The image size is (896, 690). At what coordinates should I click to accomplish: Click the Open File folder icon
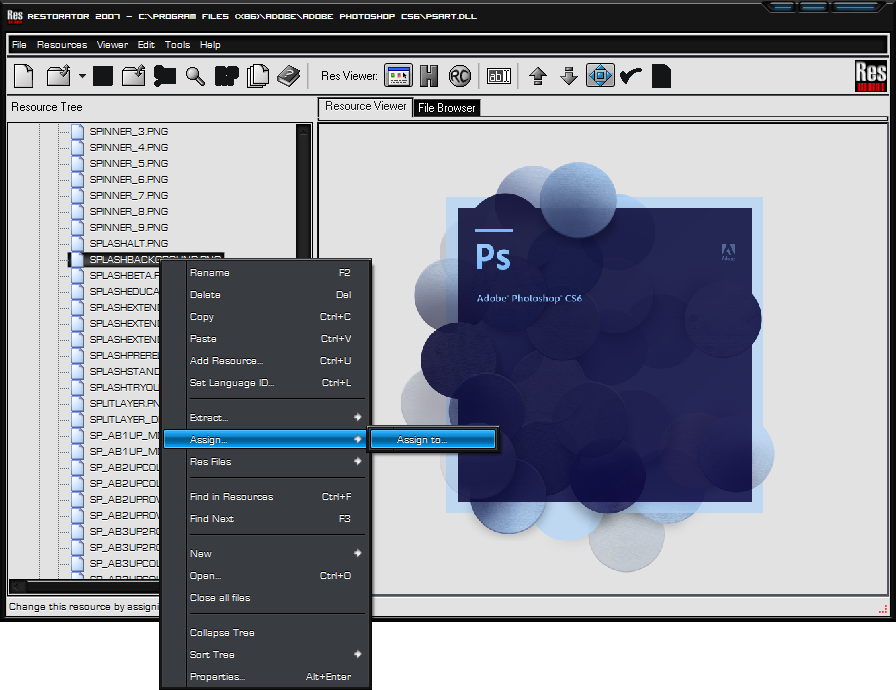(x=58, y=76)
